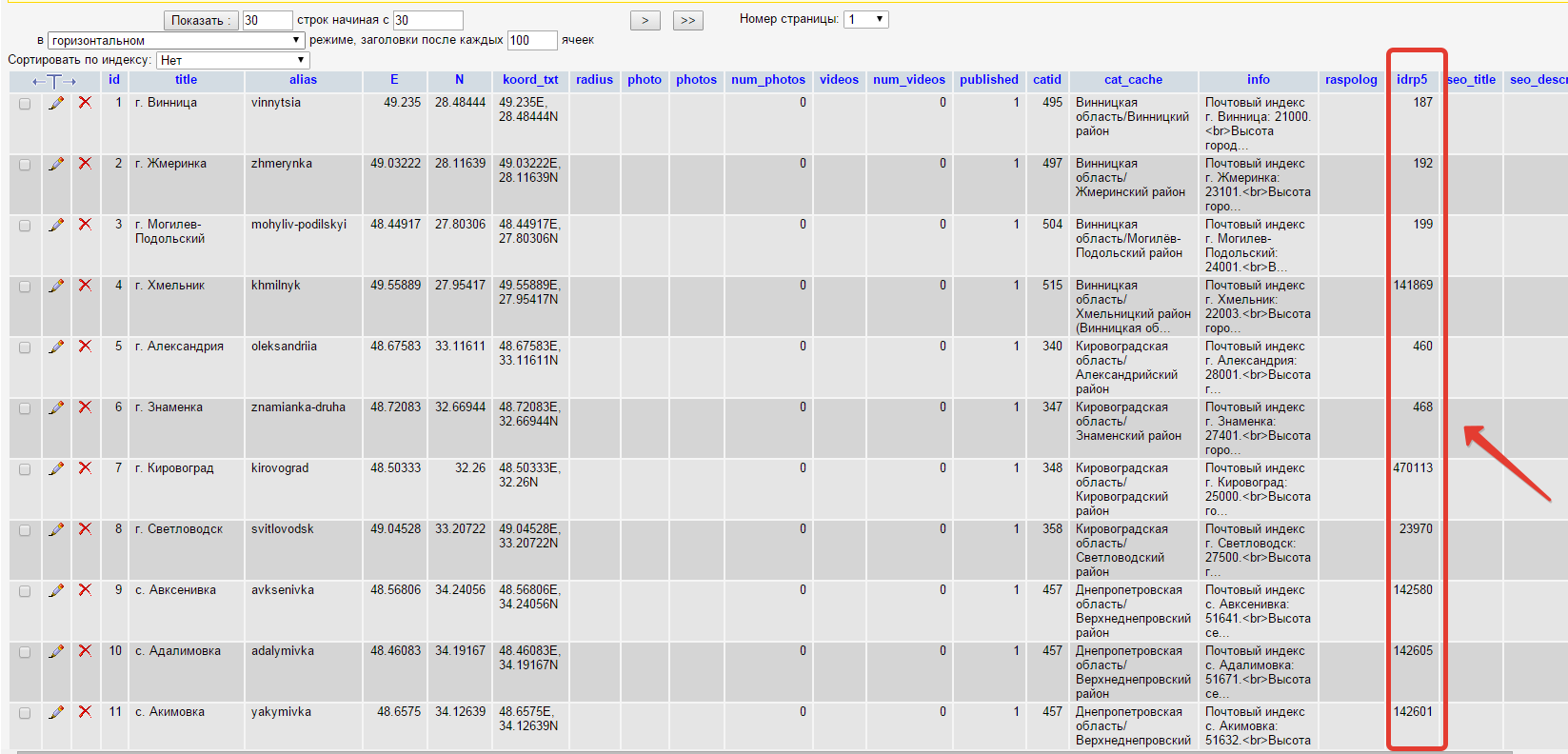Click the Показать button
The width and height of the screenshot is (1568, 754).
coord(201,20)
